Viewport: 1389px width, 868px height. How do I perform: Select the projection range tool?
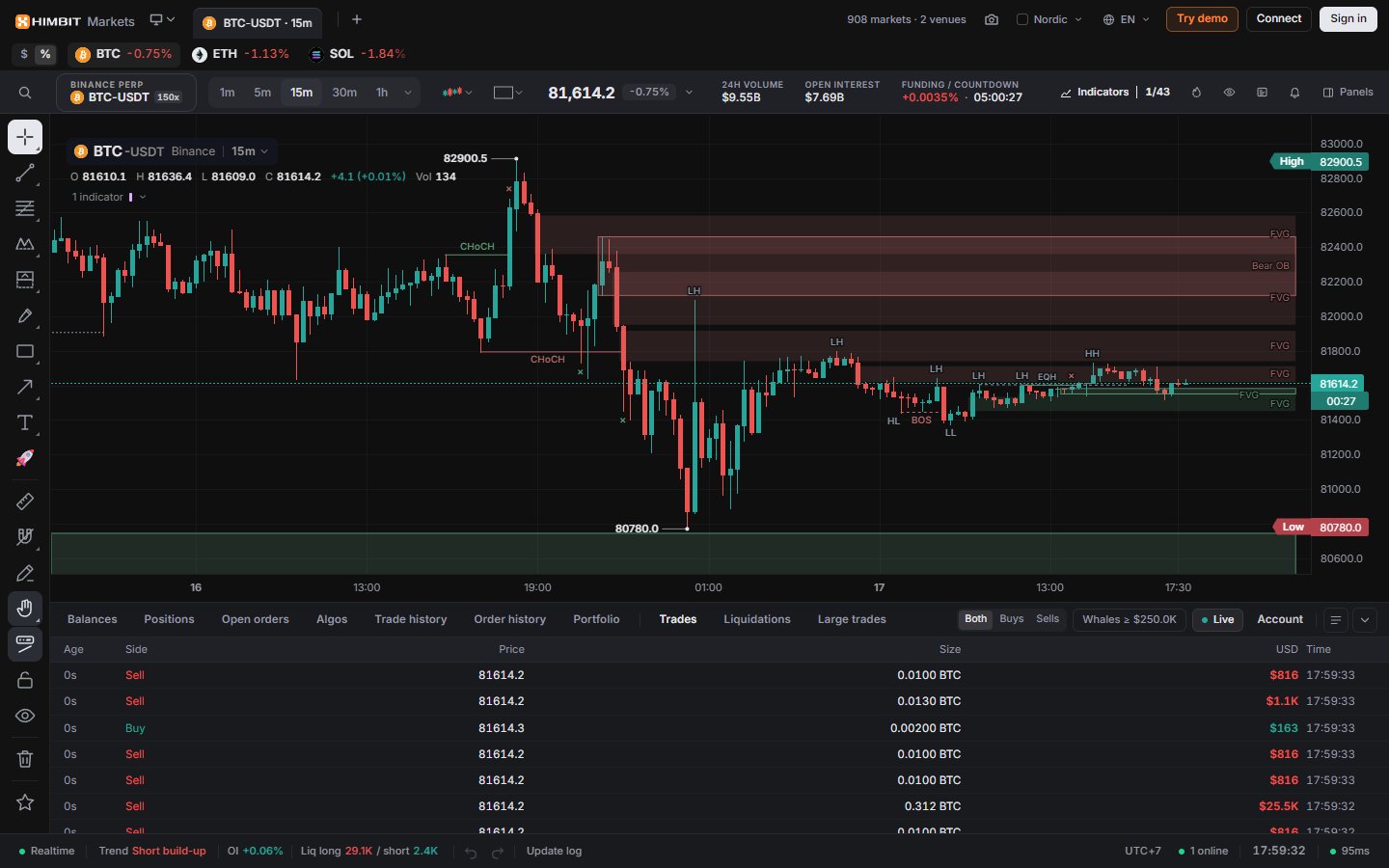(25, 280)
